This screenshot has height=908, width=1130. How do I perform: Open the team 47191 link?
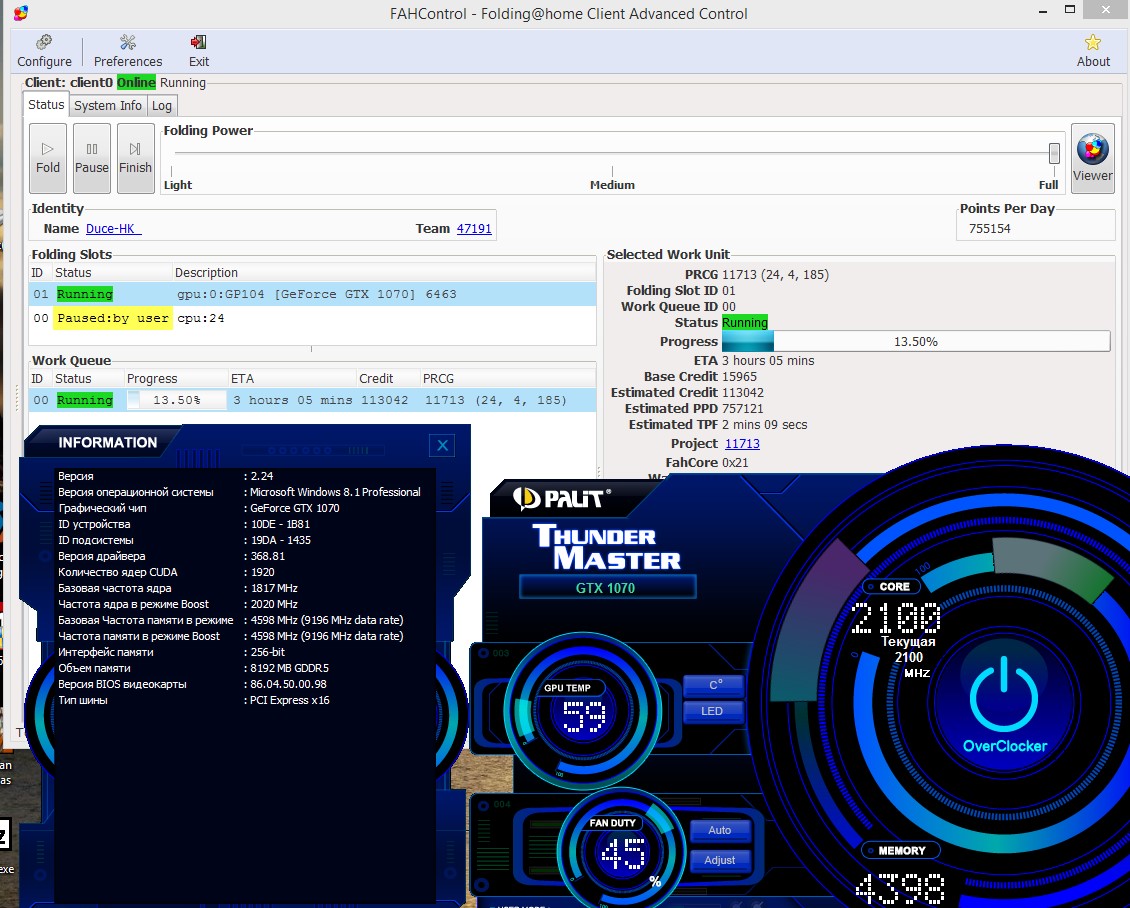[473, 228]
